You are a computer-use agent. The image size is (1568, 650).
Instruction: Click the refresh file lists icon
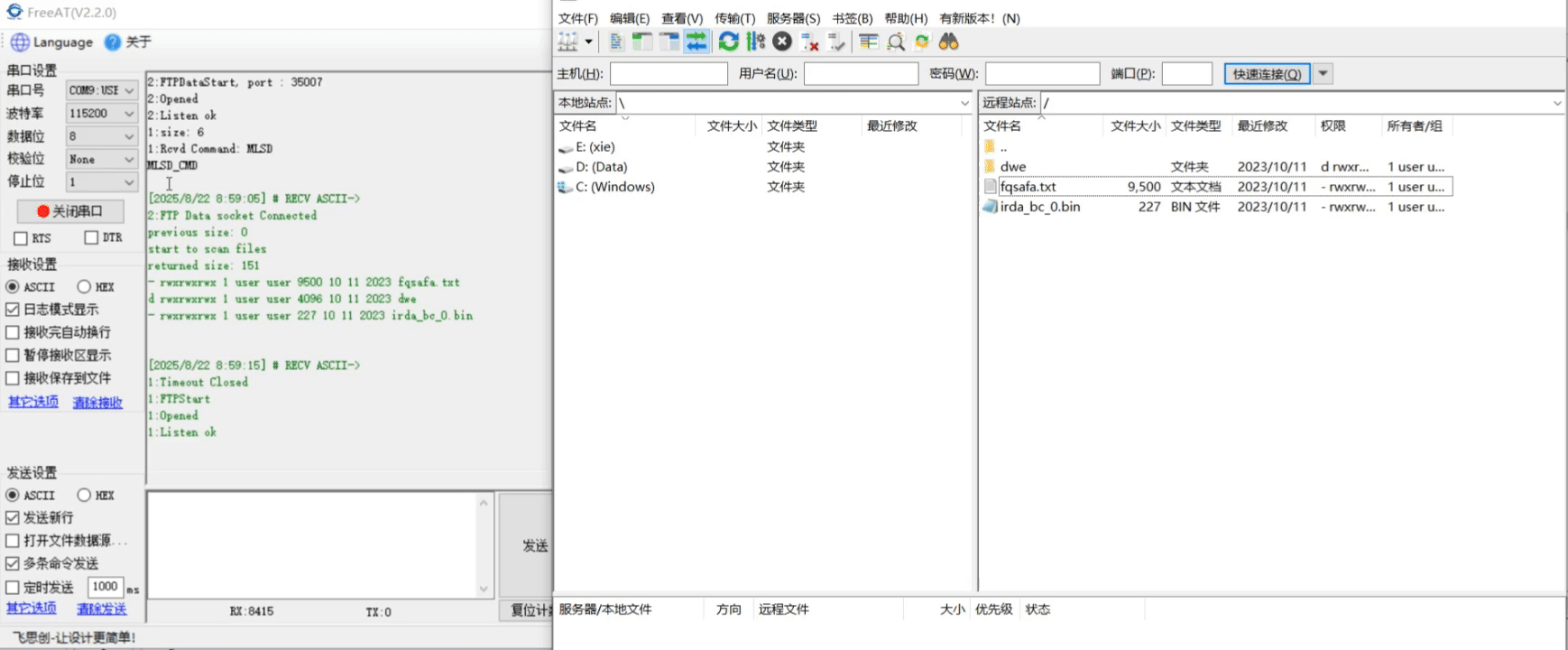point(728,42)
